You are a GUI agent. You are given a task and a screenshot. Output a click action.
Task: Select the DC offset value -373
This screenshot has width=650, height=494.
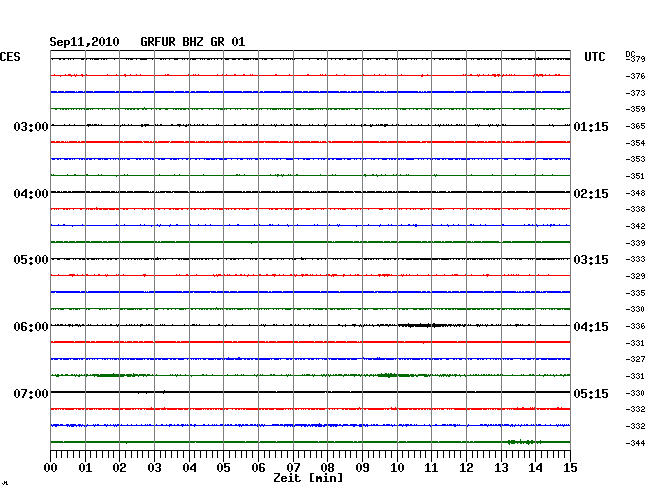pos(635,93)
